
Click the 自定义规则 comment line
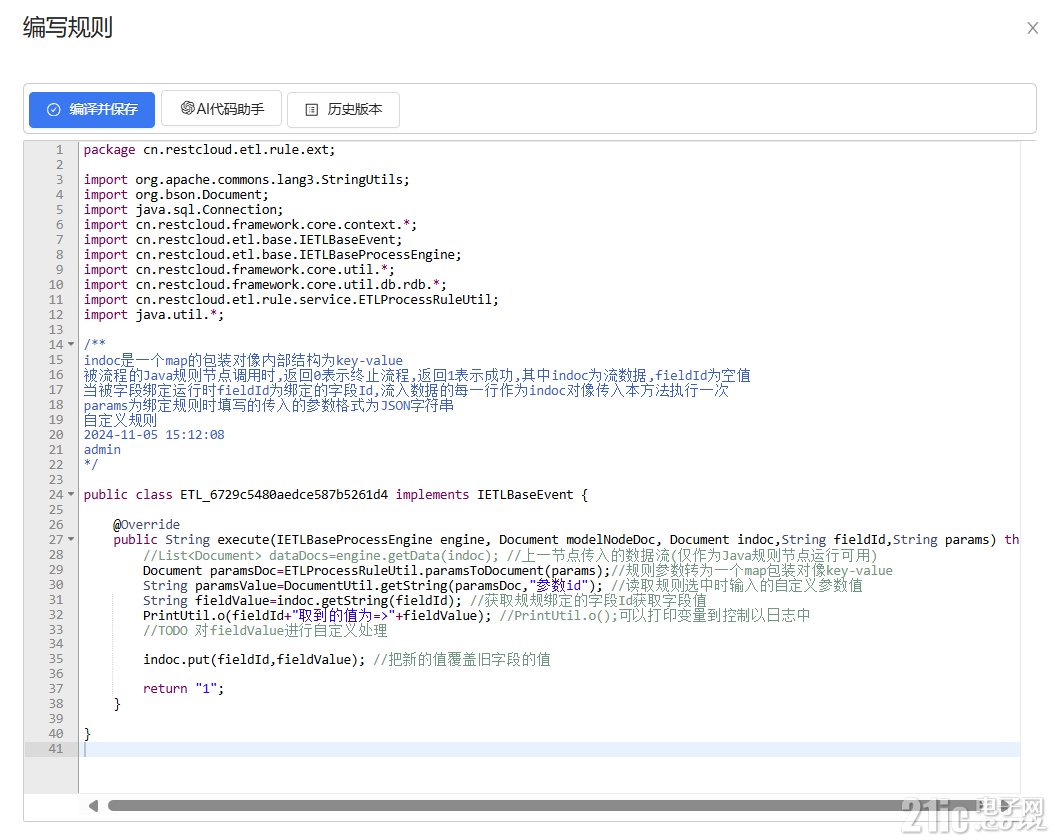tap(120, 420)
